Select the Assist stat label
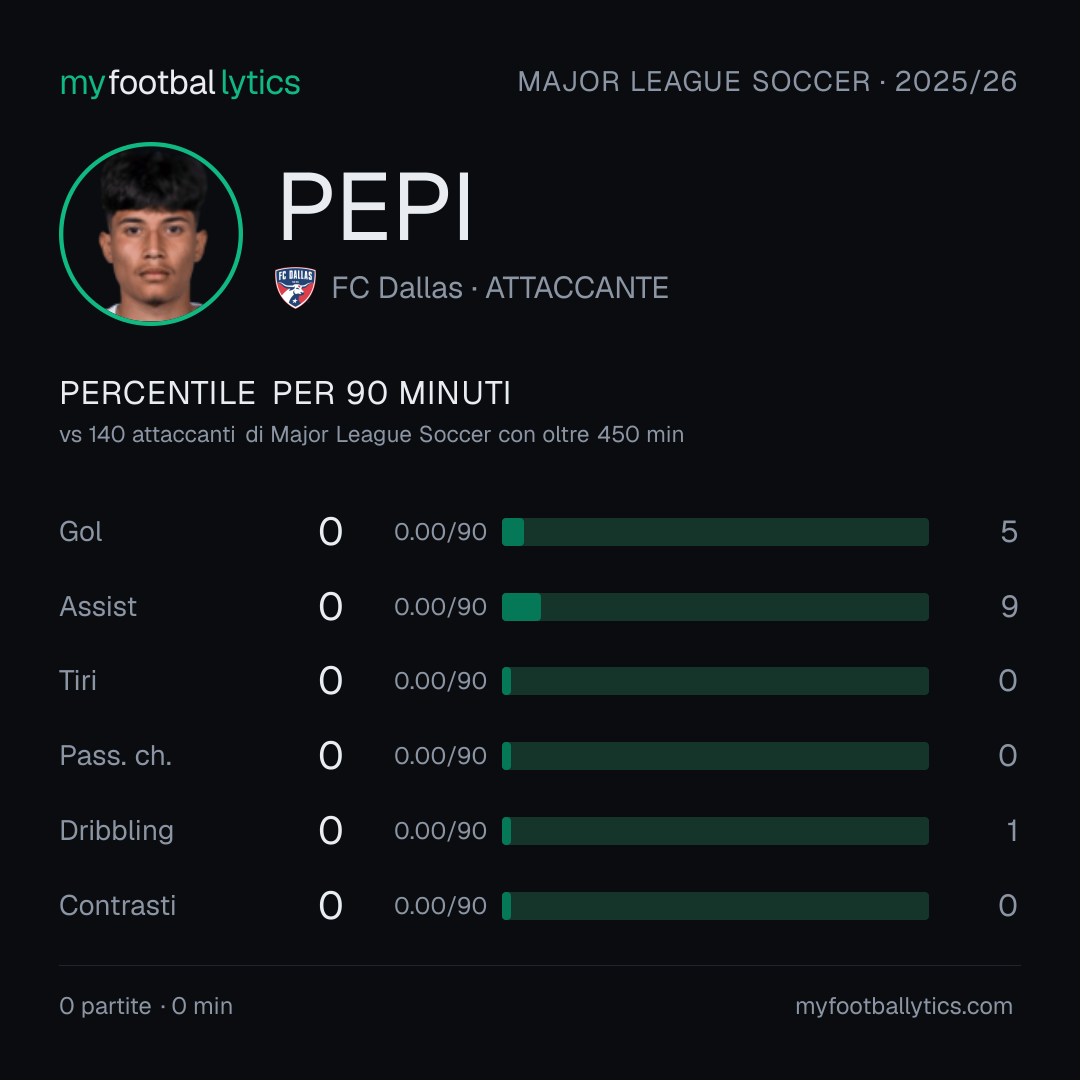The width and height of the screenshot is (1080, 1080). point(98,607)
